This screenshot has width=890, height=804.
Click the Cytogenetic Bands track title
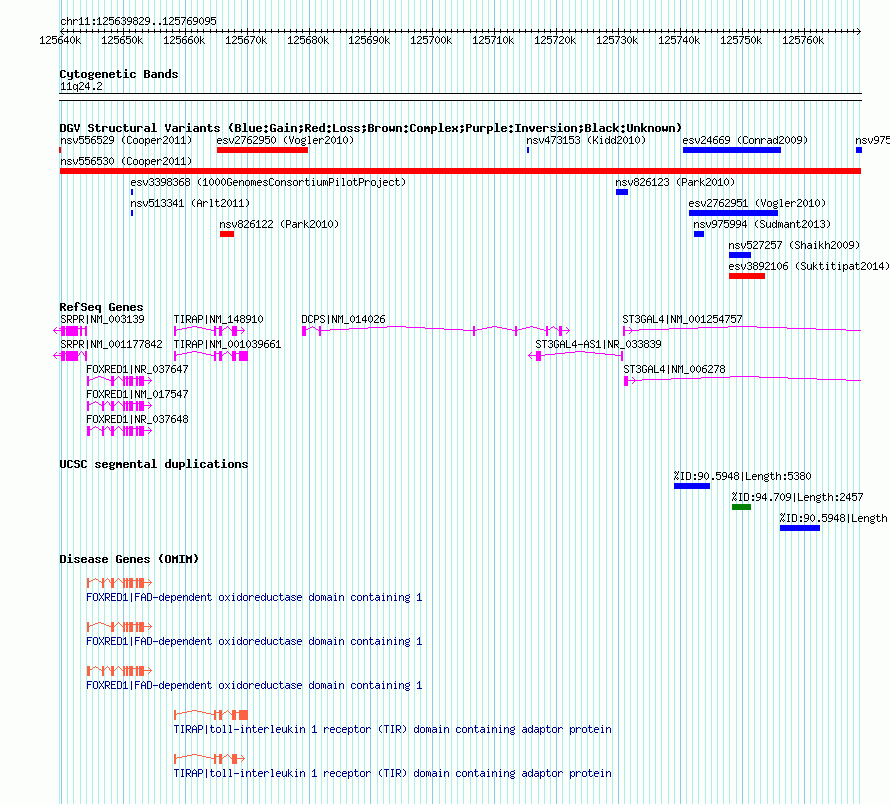(119, 74)
